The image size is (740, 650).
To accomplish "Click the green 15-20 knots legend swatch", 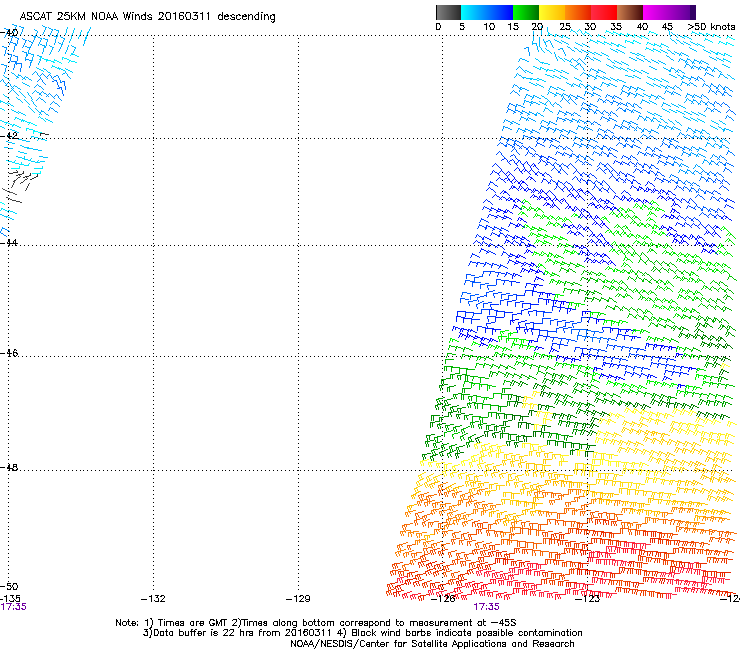I will [526, 12].
